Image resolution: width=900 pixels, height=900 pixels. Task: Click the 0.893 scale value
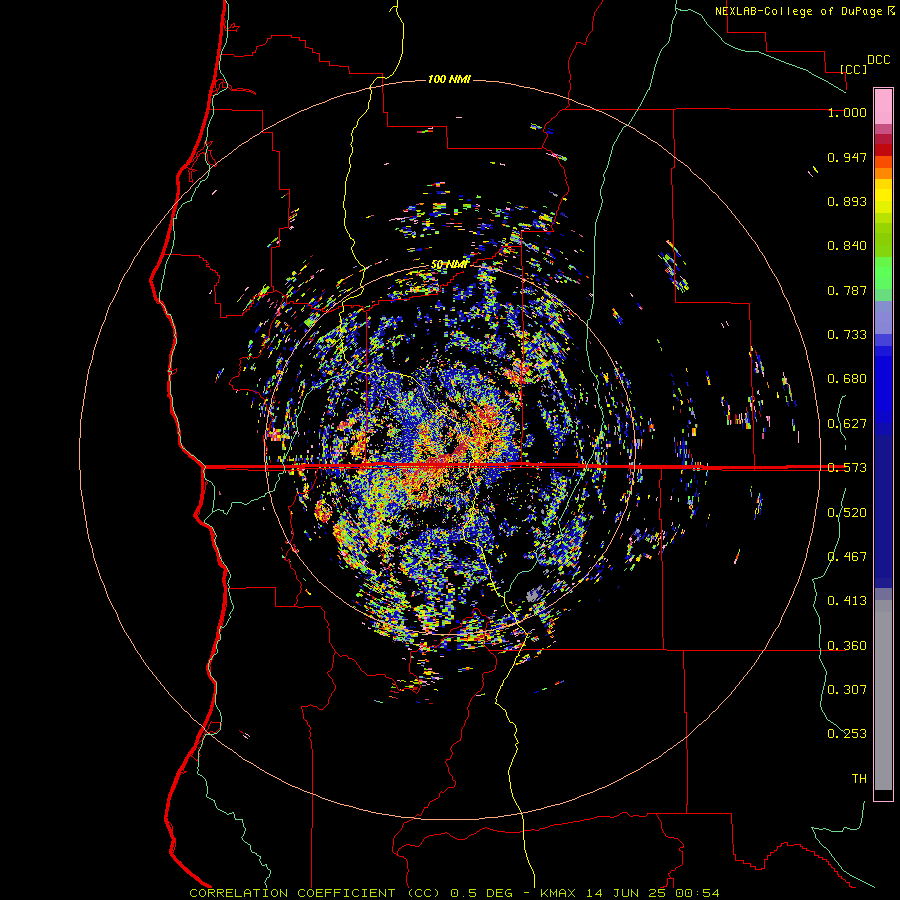(x=847, y=201)
